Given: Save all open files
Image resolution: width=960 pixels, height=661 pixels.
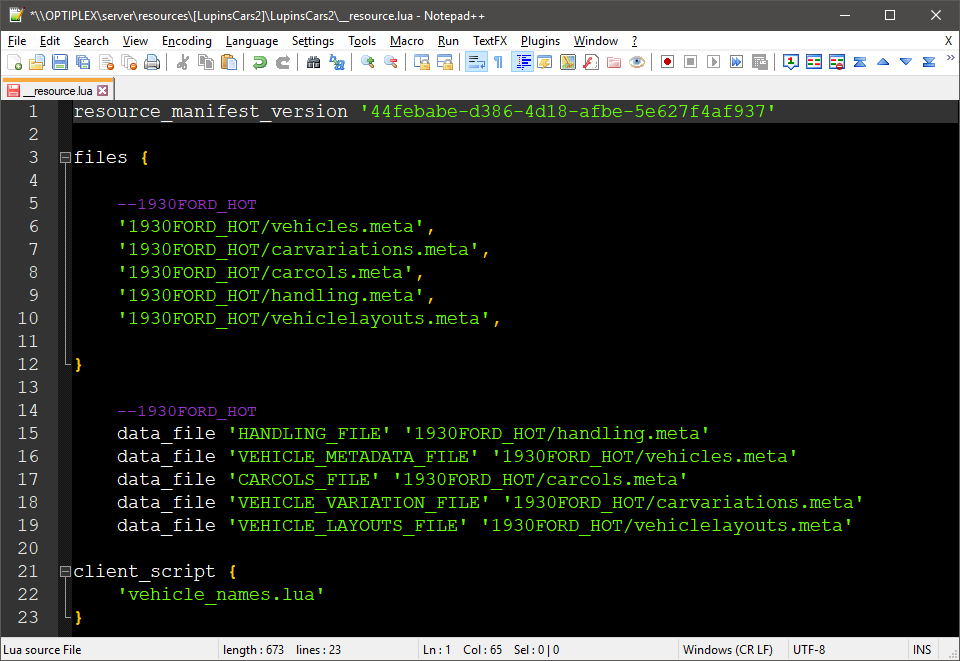Looking at the screenshot, I should [x=83, y=62].
